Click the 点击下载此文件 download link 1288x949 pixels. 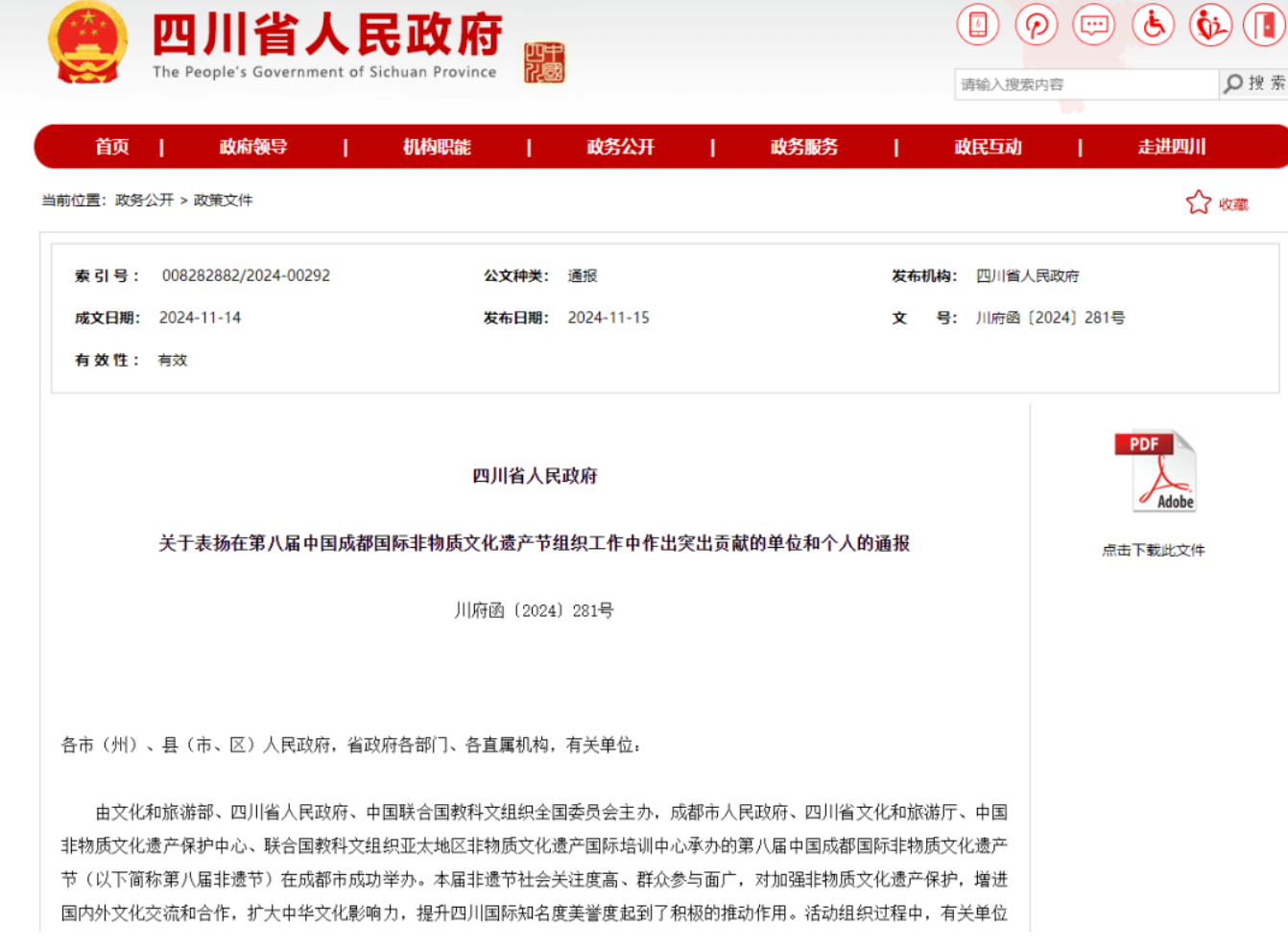coord(1154,550)
